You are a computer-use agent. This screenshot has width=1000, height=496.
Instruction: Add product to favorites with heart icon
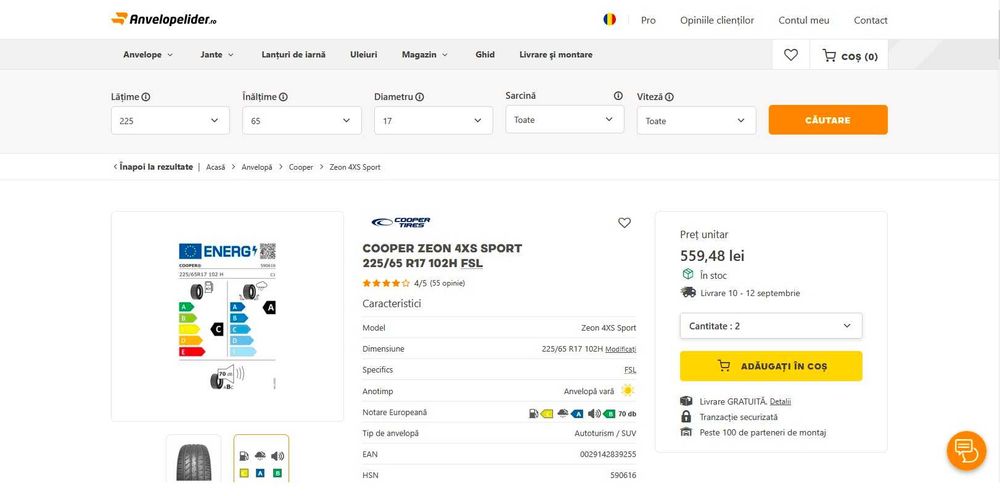(624, 223)
